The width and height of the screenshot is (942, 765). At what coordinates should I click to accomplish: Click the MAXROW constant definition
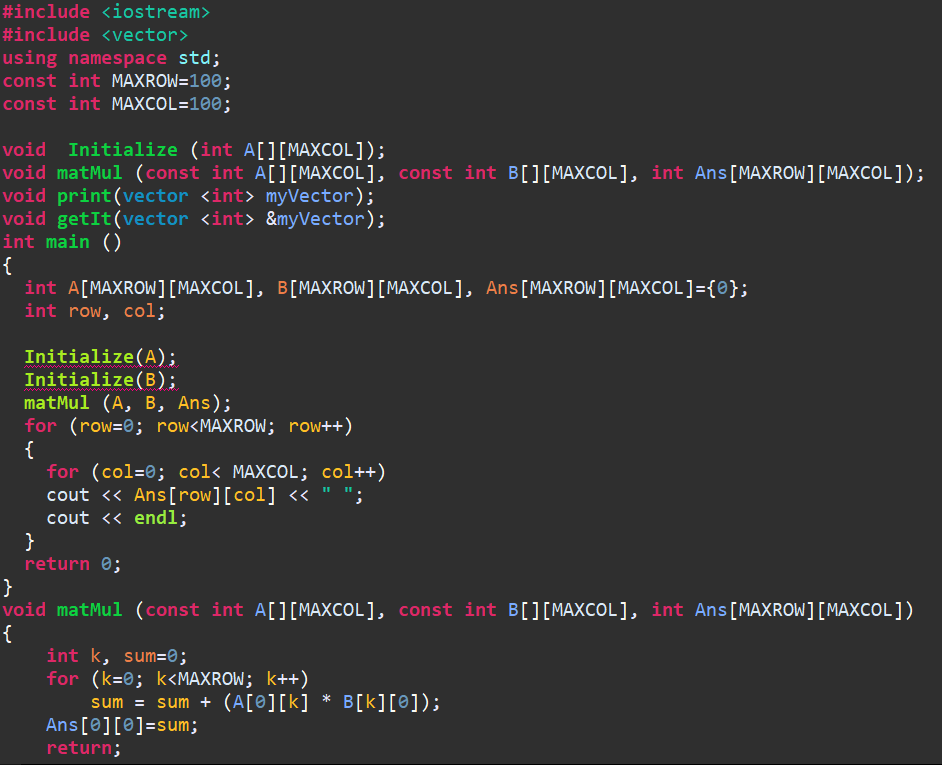pos(142,80)
